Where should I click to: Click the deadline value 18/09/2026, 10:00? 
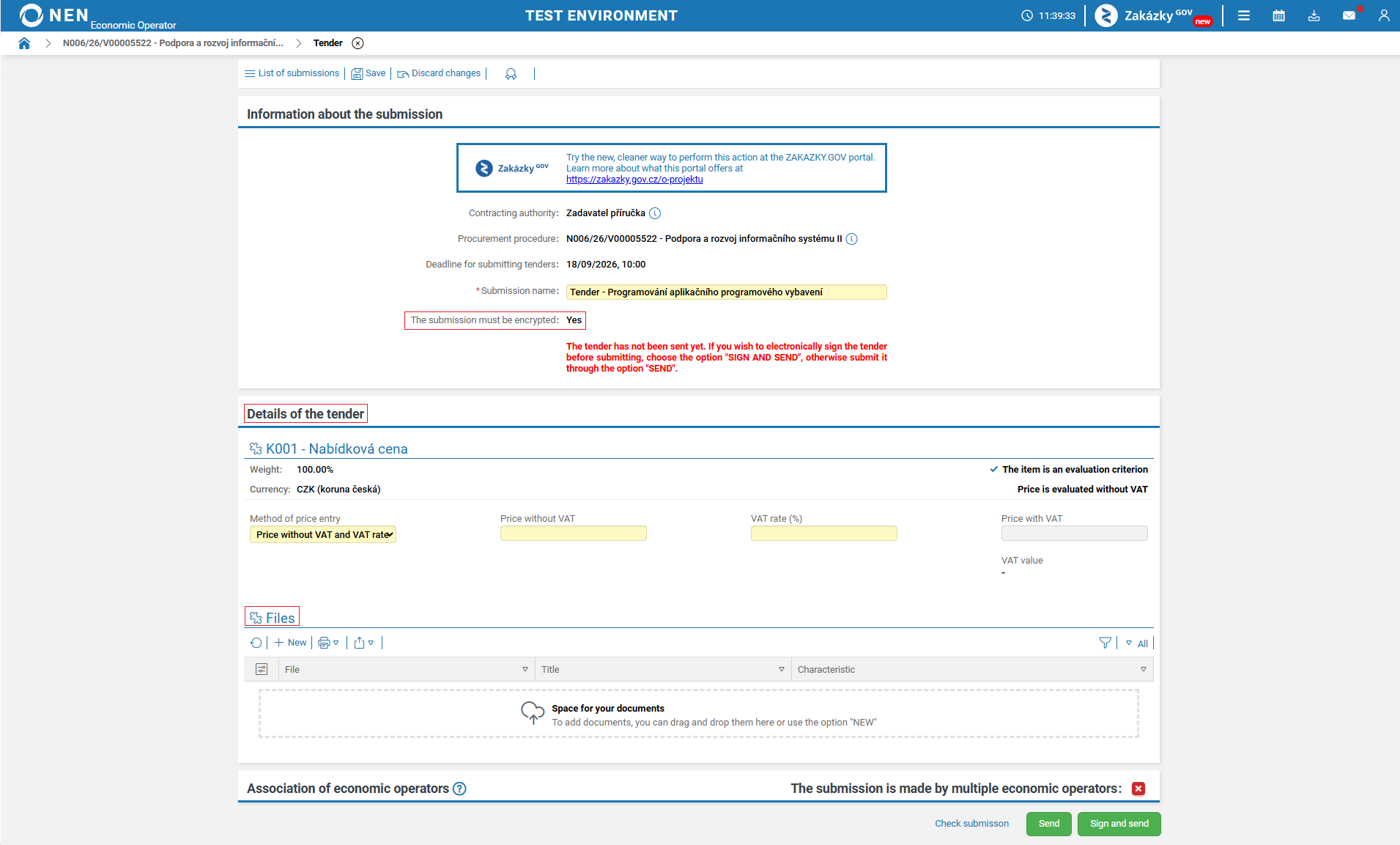coord(606,265)
